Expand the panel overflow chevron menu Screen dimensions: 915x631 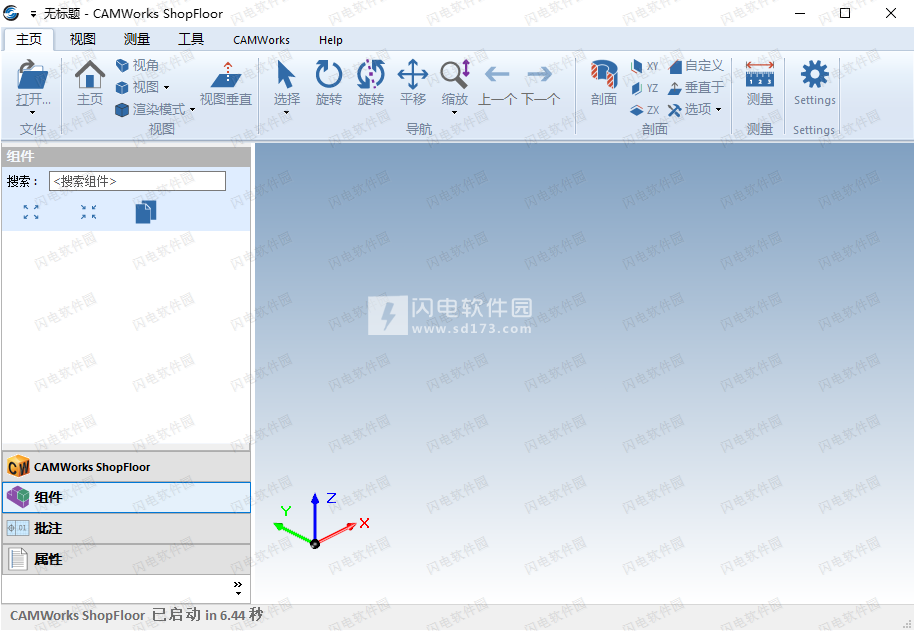coord(238,588)
